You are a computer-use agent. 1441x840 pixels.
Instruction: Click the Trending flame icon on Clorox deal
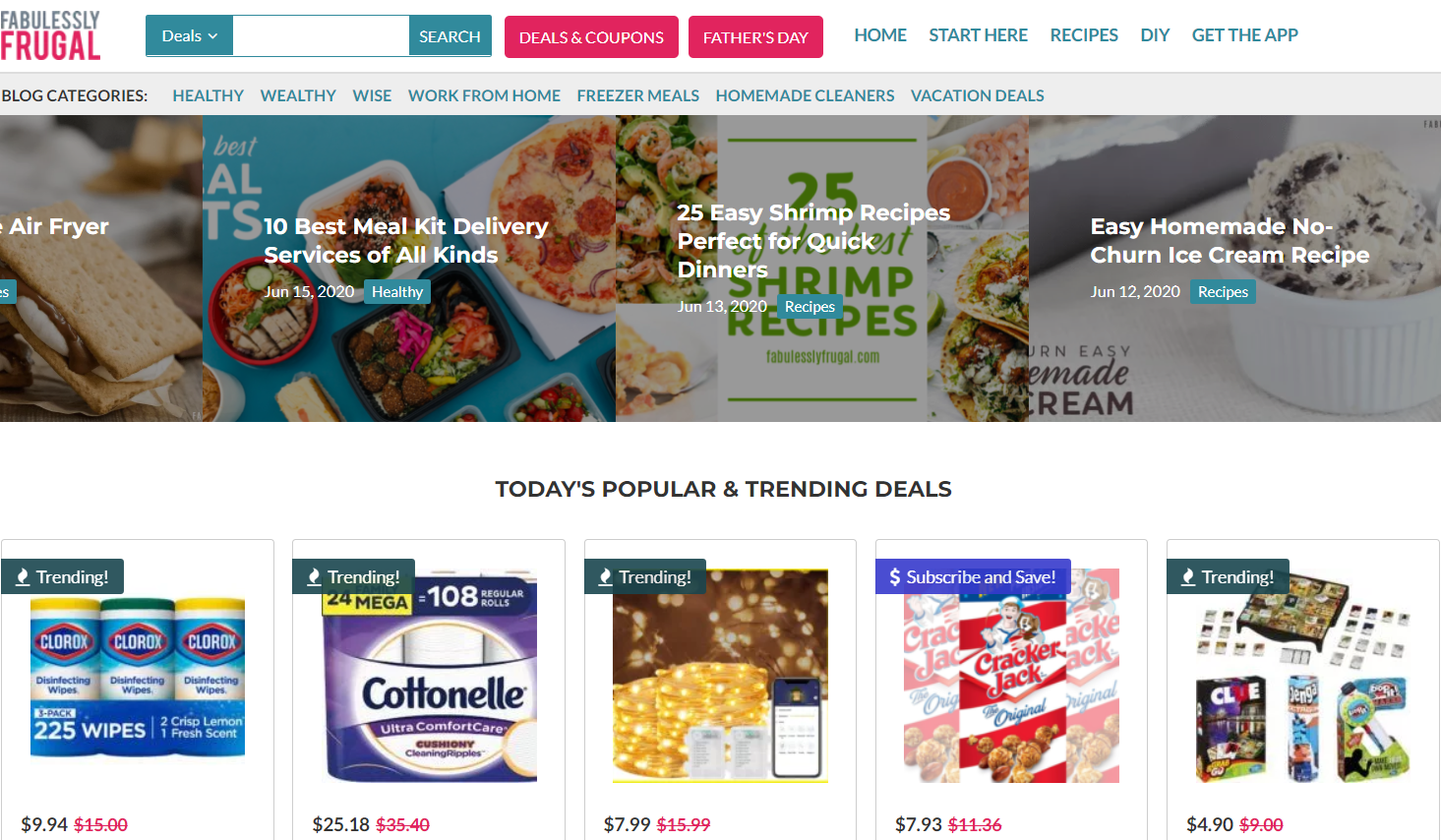click(x=23, y=577)
